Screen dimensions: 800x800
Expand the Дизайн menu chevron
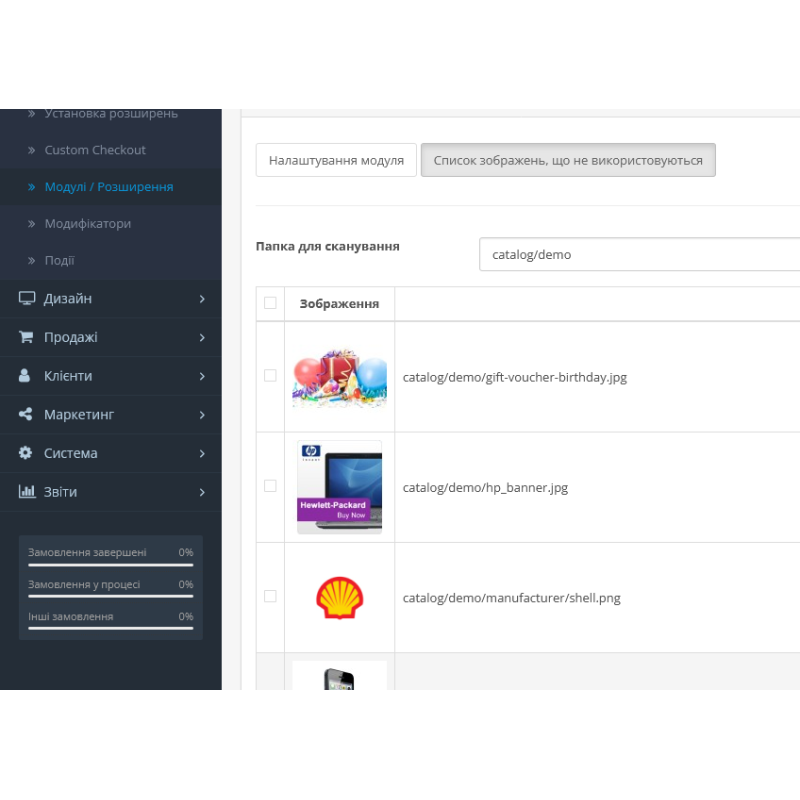click(202, 299)
